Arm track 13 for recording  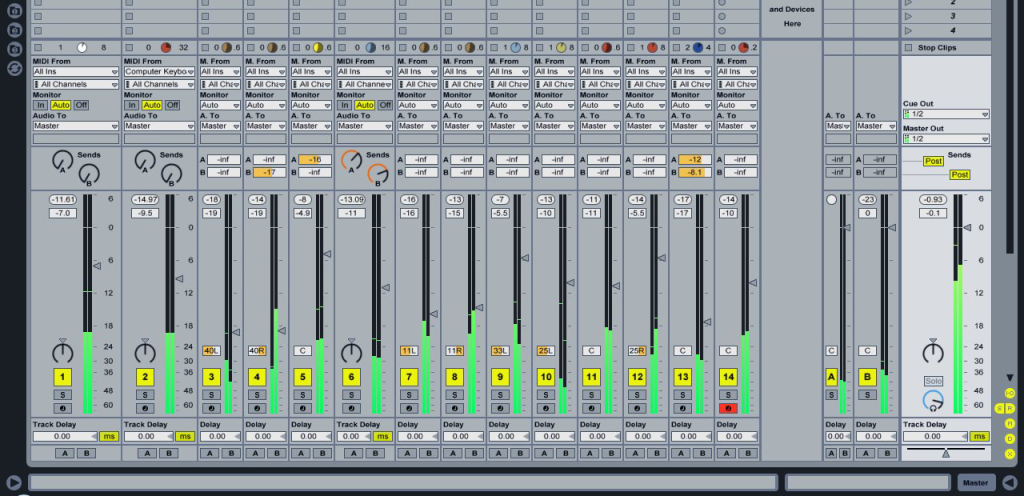pos(682,409)
